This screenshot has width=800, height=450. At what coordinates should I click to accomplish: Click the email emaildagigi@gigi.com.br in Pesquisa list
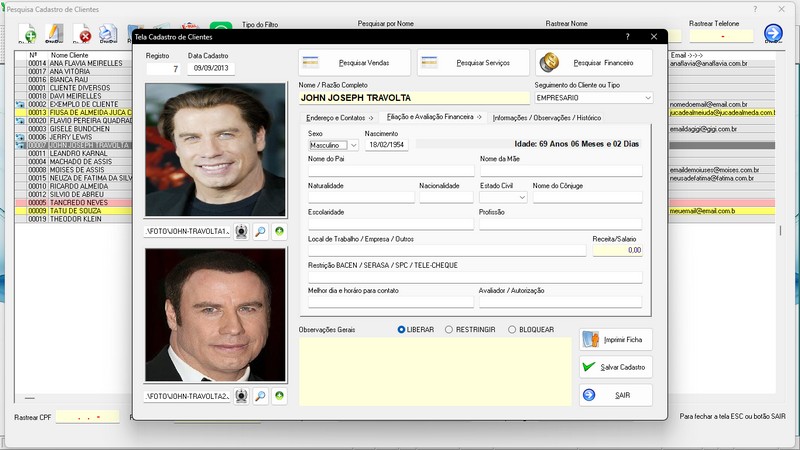pyautogui.click(x=703, y=129)
